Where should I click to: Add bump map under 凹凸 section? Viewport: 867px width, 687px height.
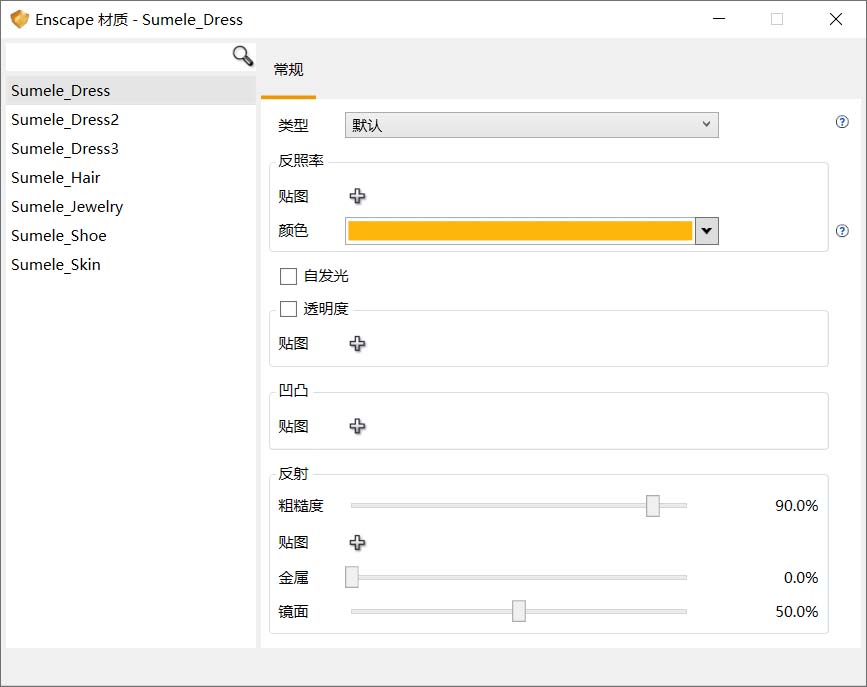357,426
